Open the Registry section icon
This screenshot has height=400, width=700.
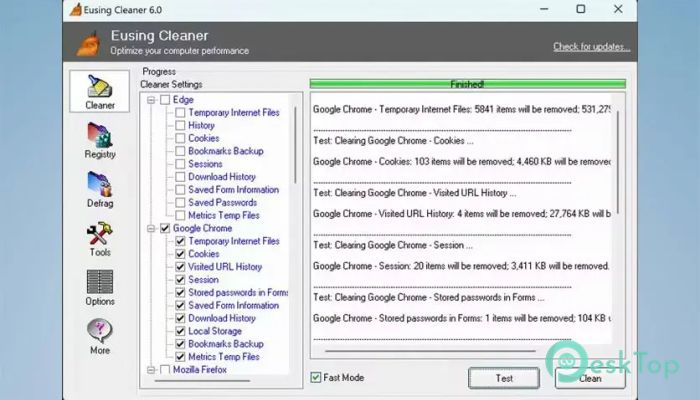(100, 140)
